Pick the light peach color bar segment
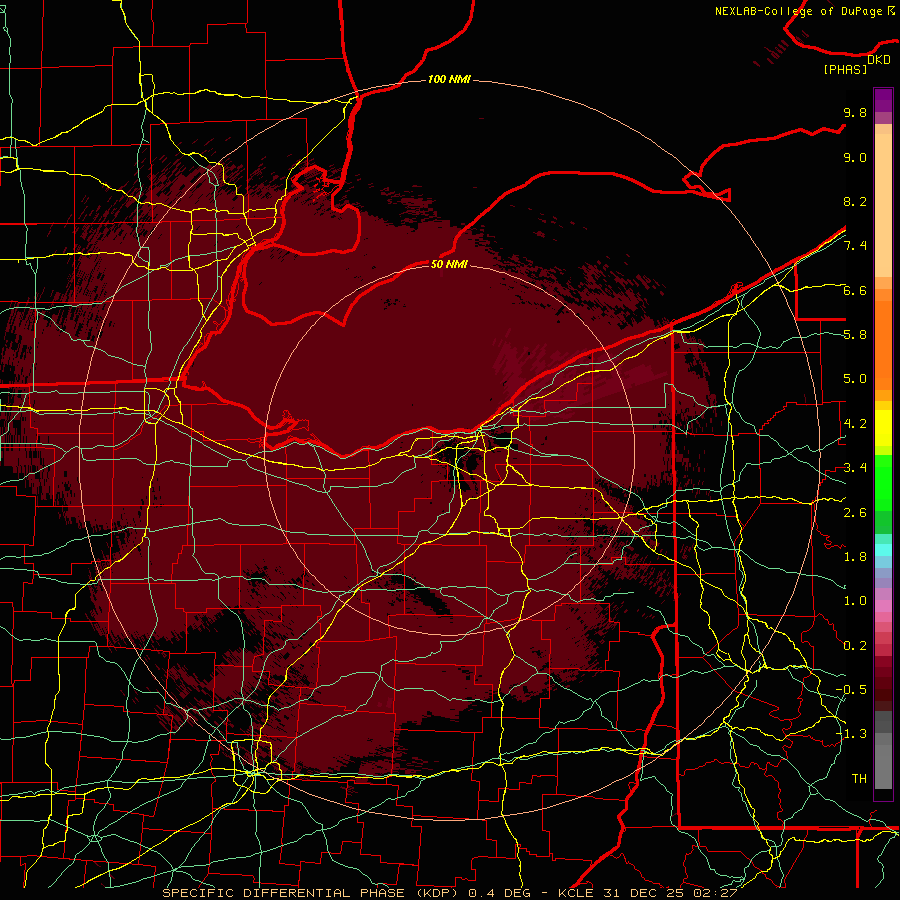The width and height of the screenshot is (900, 900). (x=883, y=207)
